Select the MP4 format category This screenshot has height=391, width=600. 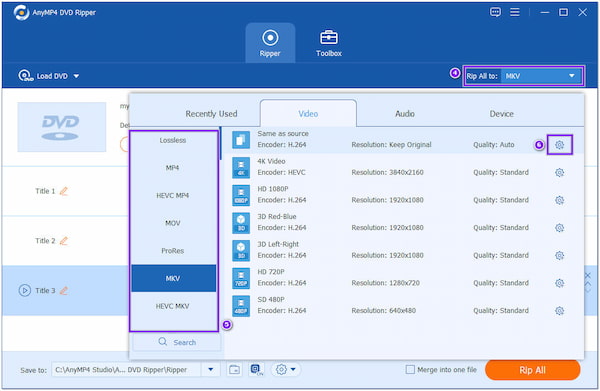click(173, 168)
